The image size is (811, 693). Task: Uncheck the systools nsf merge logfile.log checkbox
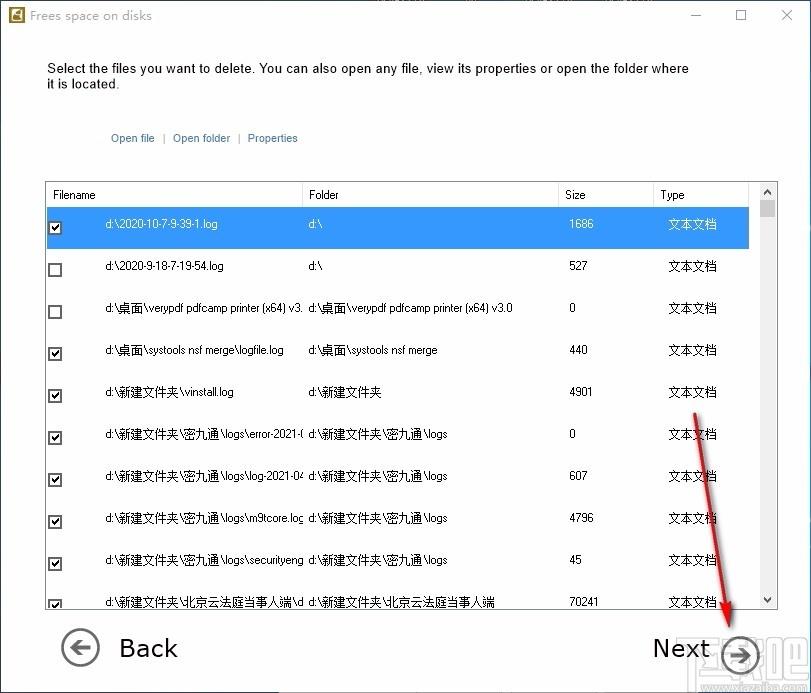tap(55, 354)
